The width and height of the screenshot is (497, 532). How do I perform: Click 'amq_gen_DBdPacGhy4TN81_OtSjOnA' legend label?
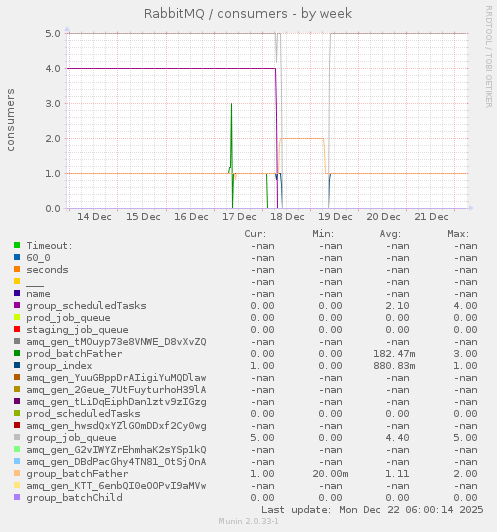pos(116,462)
